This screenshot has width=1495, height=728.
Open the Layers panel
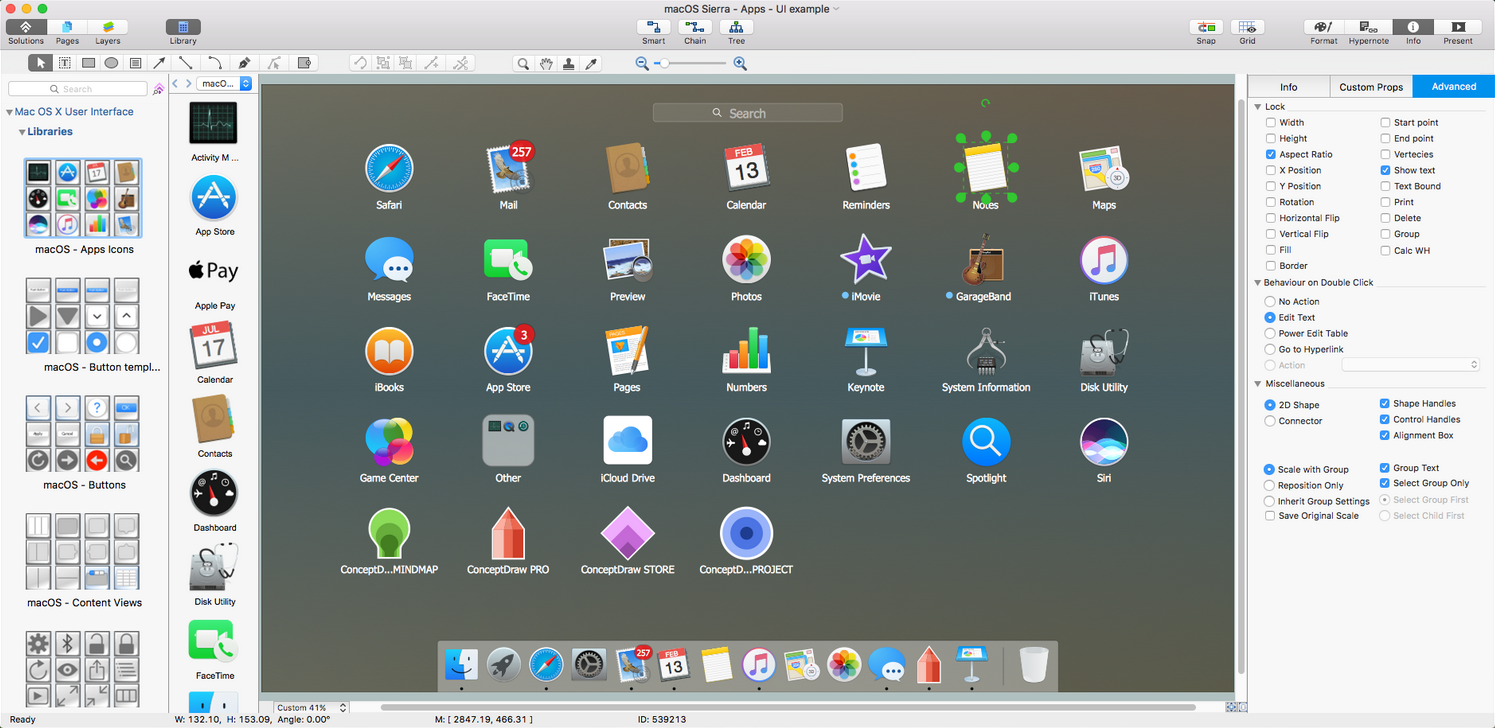[x=108, y=27]
